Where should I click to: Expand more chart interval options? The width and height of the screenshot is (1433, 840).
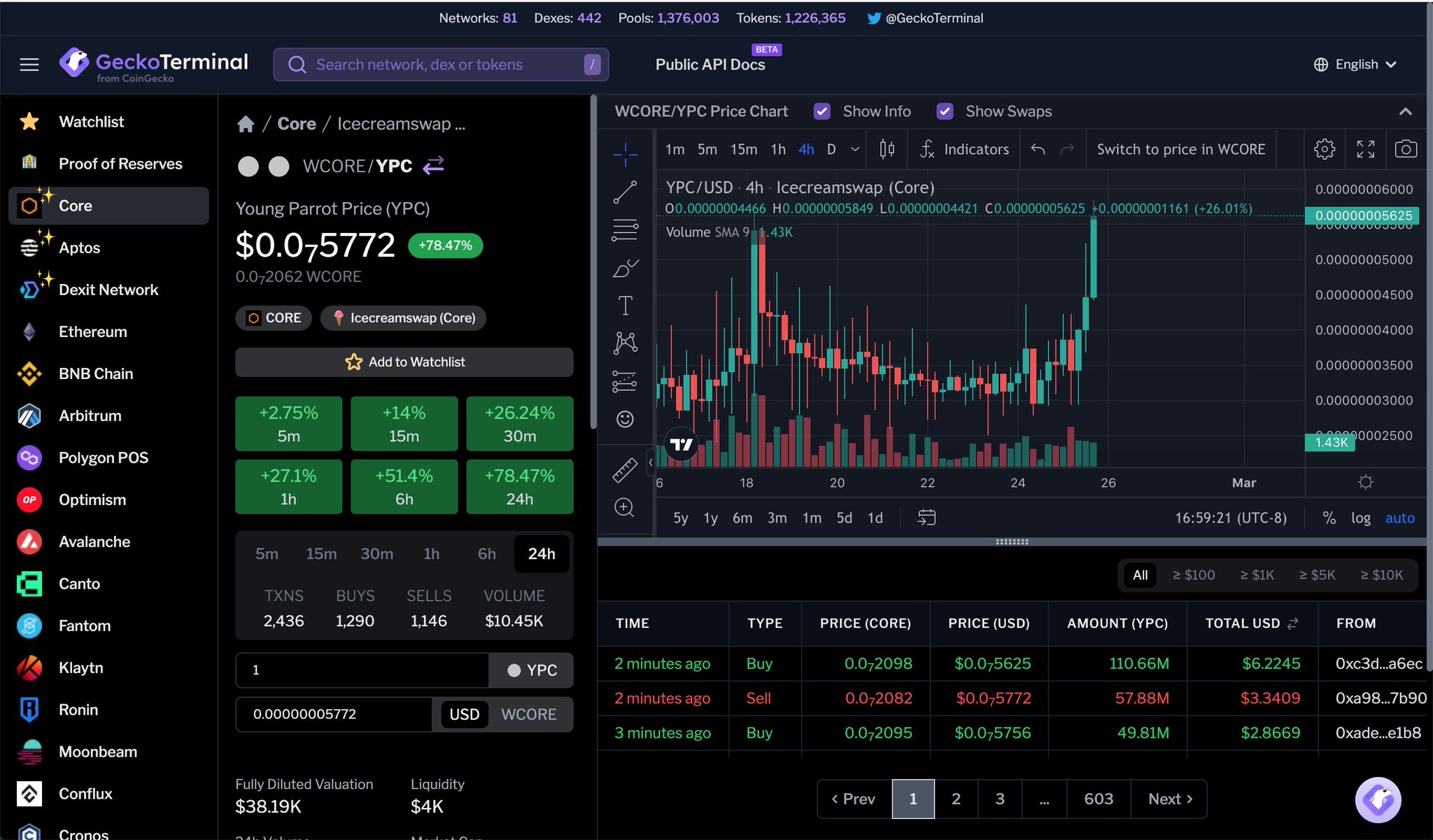[x=855, y=149]
